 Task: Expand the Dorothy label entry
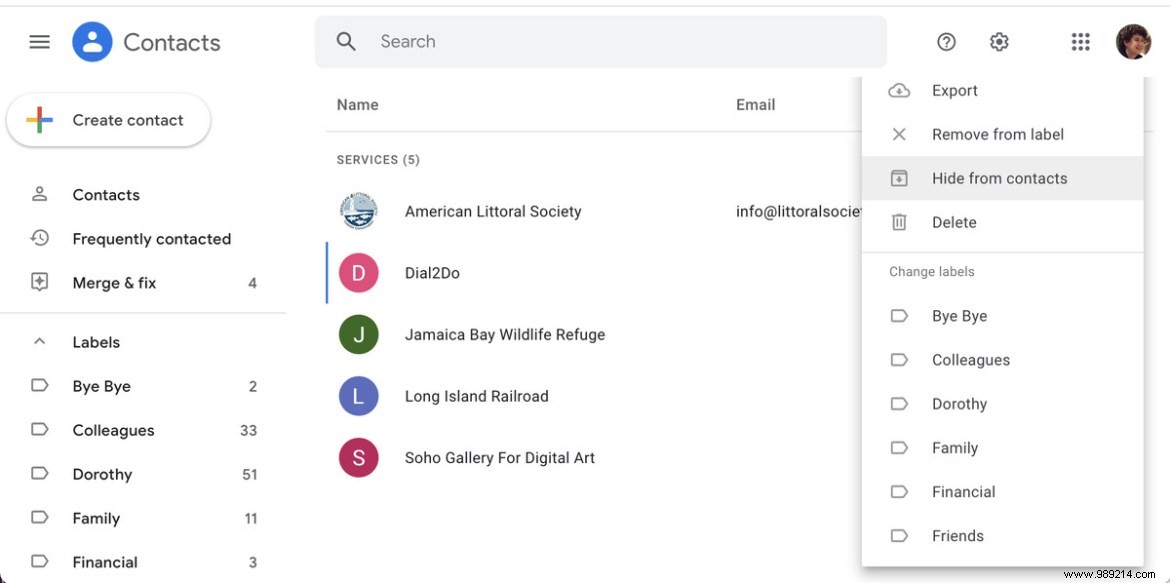pyautogui.click(x=102, y=473)
